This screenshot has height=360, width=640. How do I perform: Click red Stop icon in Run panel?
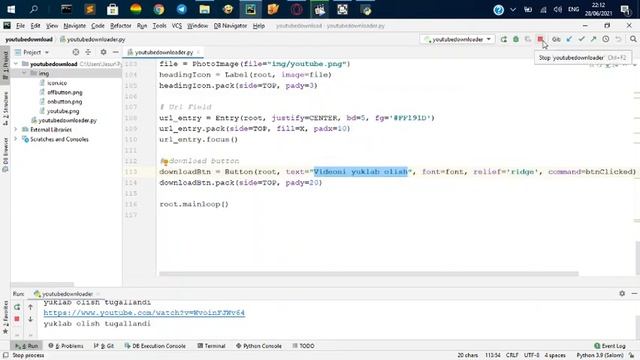pyautogui.click(x=17, y=319)
